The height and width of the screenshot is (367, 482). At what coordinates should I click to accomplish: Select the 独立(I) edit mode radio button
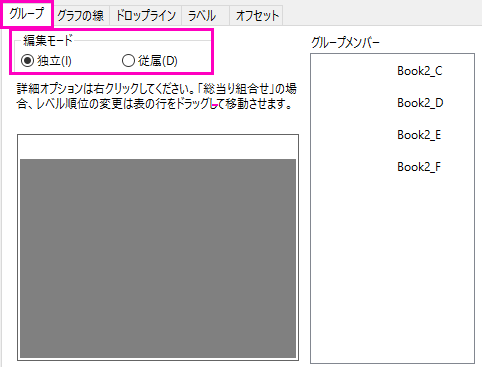pyautogui.click(x=46, y=61)
